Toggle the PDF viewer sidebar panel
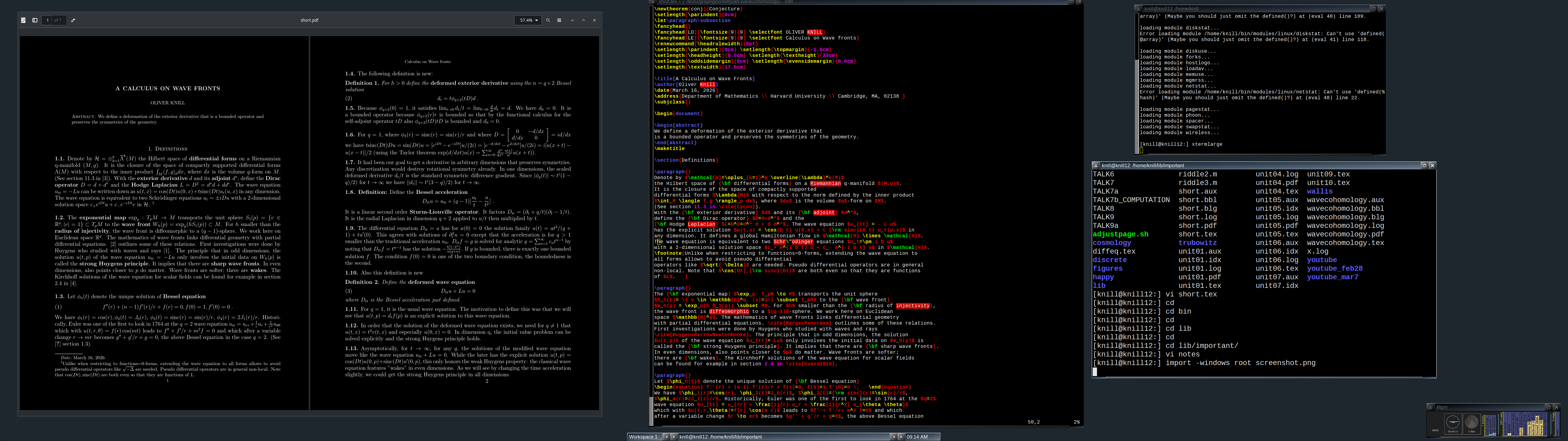Image resolution: width=1568 pixels, height=441 pixels. coord(35,20)
